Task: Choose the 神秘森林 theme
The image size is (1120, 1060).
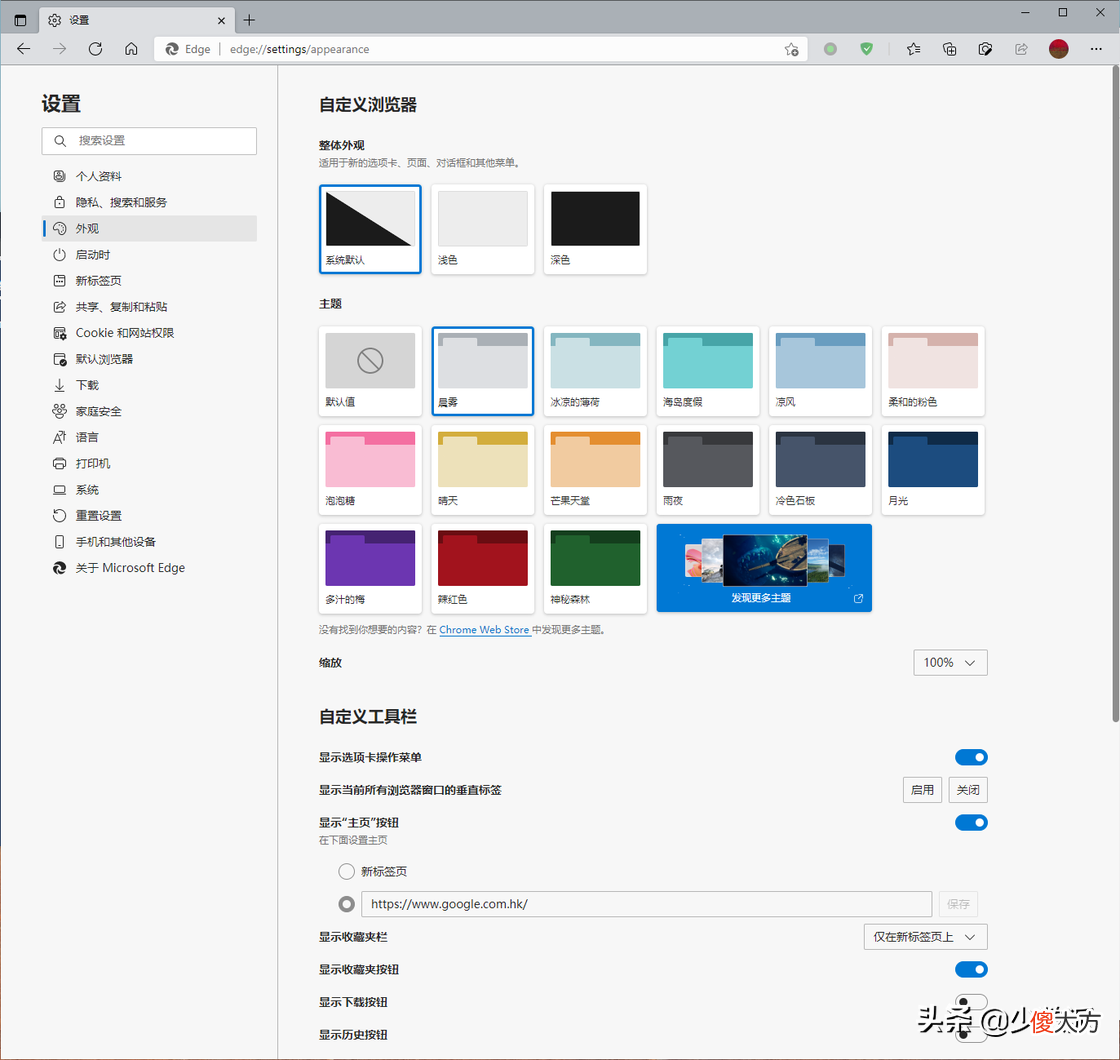Action: pos(595,568)
